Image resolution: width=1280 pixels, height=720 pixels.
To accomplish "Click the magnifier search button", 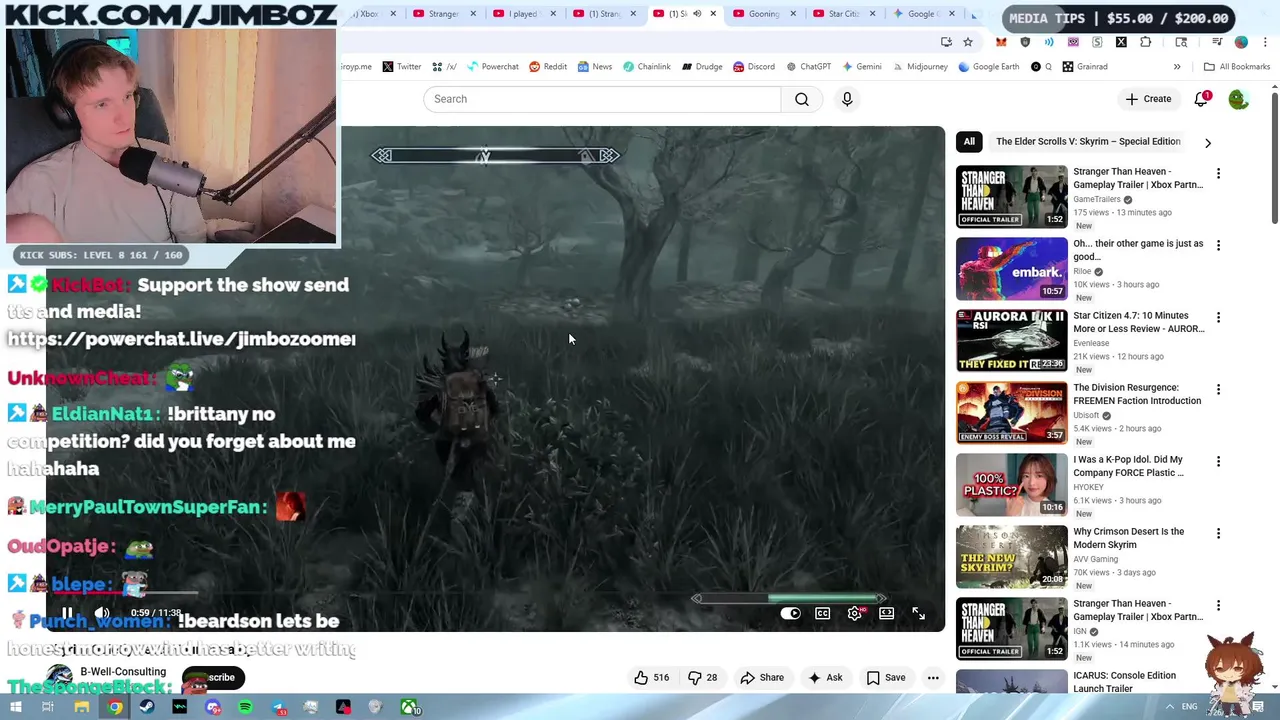I will [802, 99].
